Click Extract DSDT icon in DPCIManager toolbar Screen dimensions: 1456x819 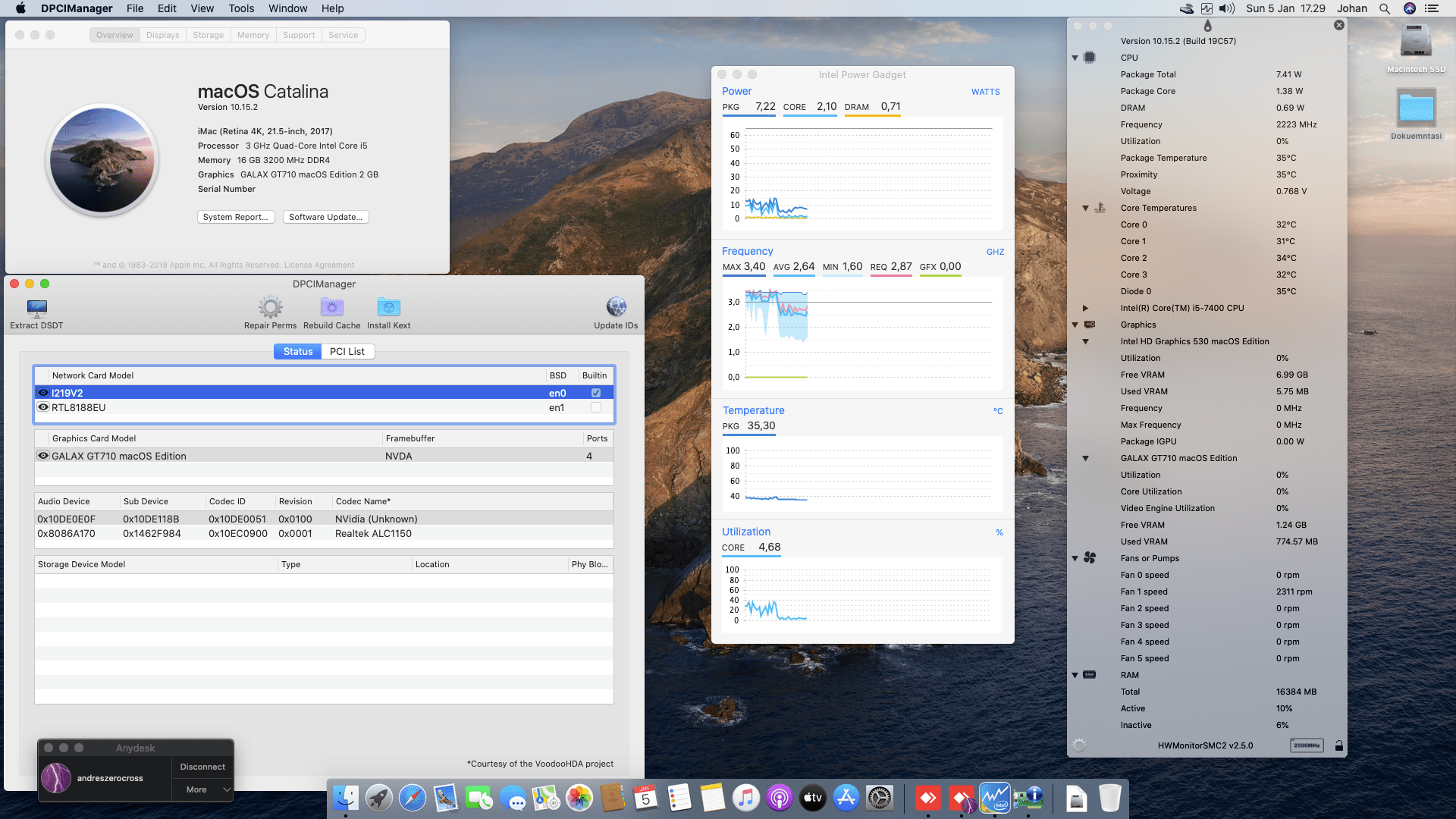coord(36,307)
